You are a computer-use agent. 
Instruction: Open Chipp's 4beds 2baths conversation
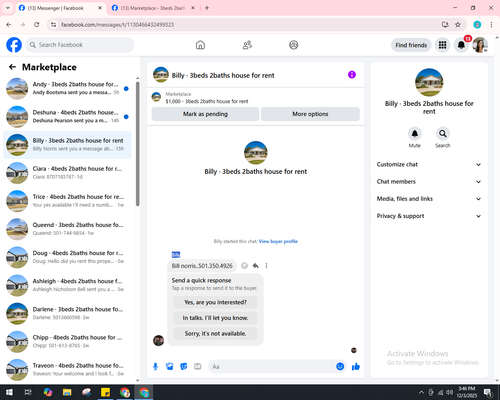click(67, 342)
